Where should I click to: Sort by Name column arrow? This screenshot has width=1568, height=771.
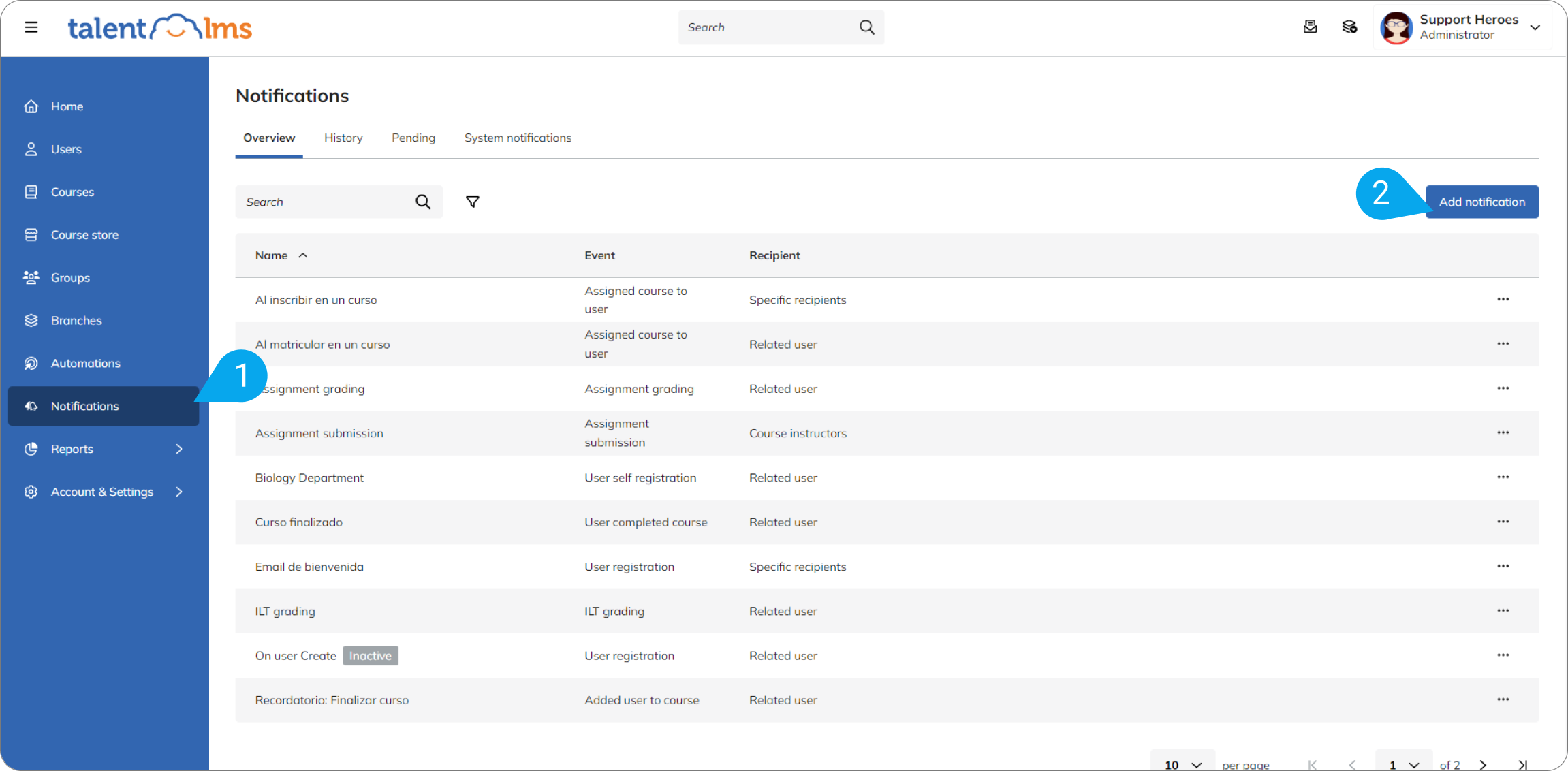[x=303, y=256]
